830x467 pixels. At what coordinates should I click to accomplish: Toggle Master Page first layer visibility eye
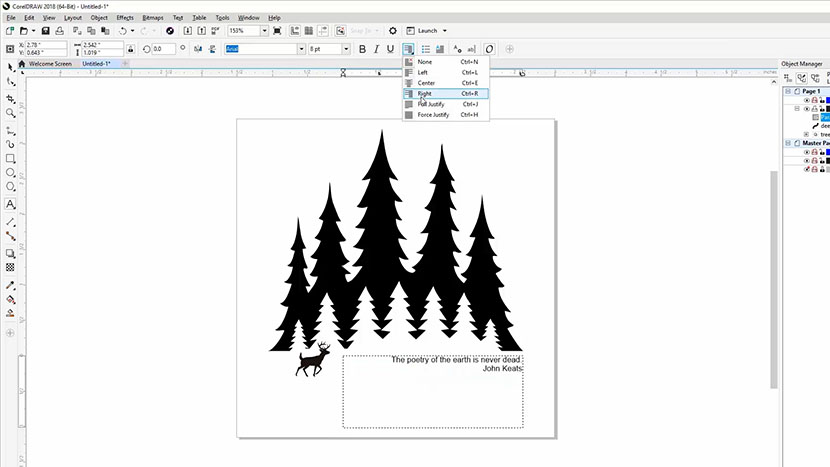[806, 152]
